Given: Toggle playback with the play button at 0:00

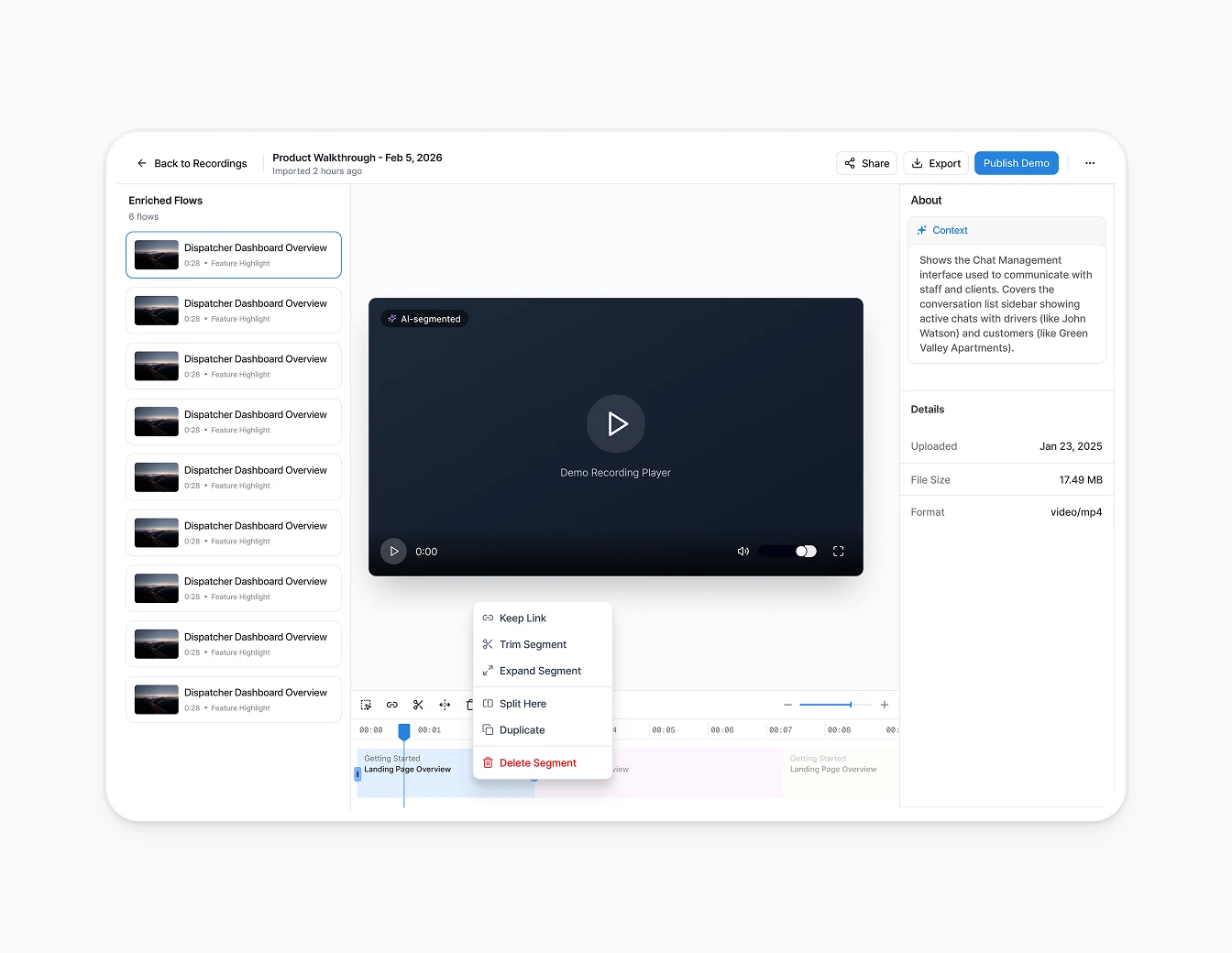Looking at the screenshot, I should pyautogui.click(x=393, y=551).
